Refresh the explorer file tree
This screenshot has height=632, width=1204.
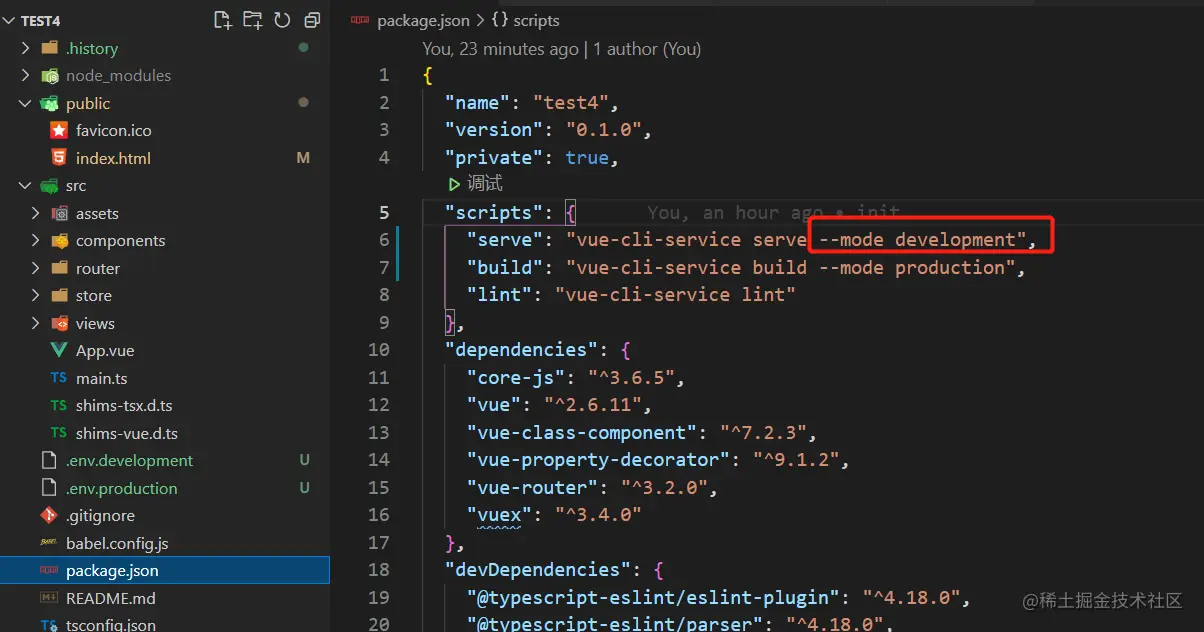pyautogui.click(x=282, y=20)
